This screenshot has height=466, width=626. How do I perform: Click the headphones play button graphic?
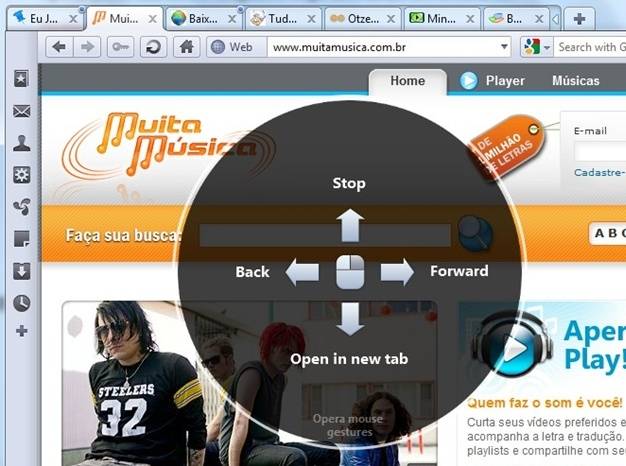coord(512,344)
